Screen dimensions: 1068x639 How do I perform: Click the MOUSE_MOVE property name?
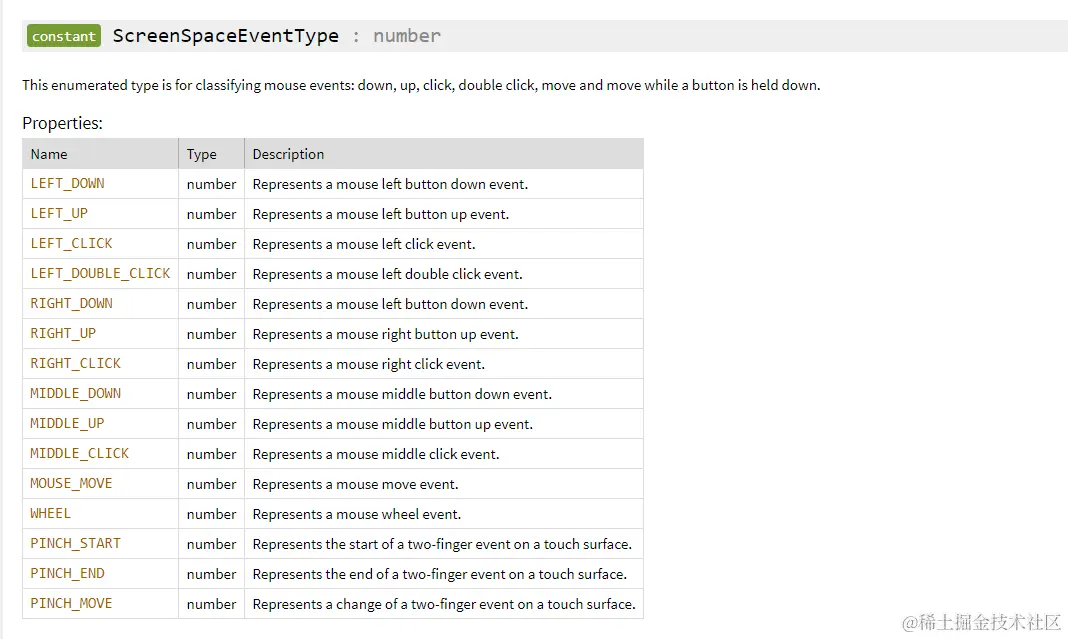click(x=71, y=484)
